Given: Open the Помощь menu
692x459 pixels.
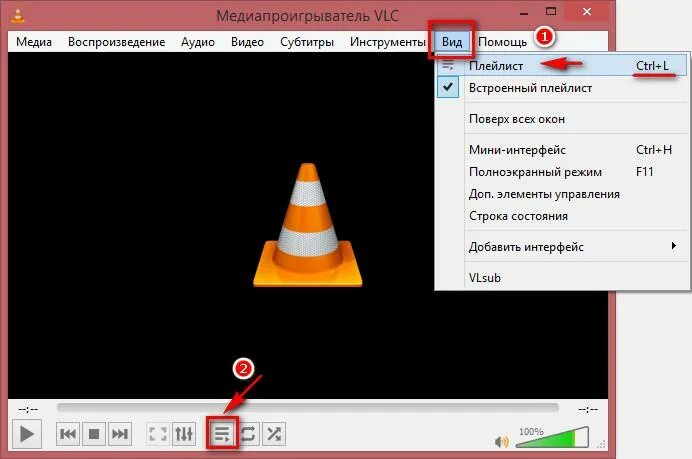Looking at the screenshot, I should click(x=502, y=42).
